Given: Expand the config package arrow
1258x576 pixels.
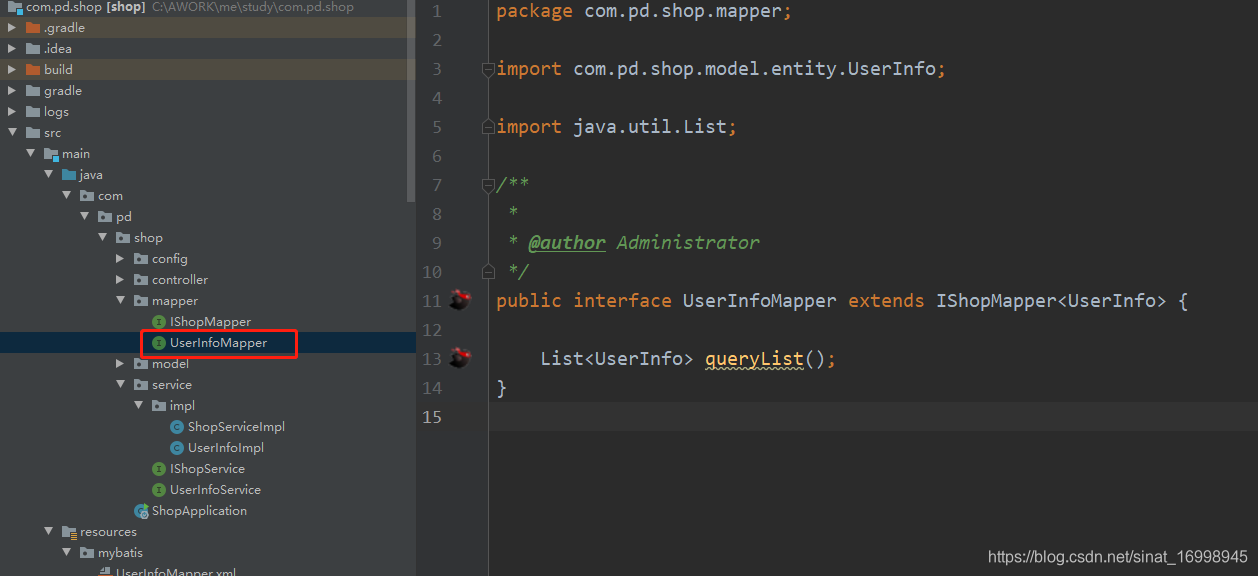Looking at the screenshot, I should click(120, 258).
